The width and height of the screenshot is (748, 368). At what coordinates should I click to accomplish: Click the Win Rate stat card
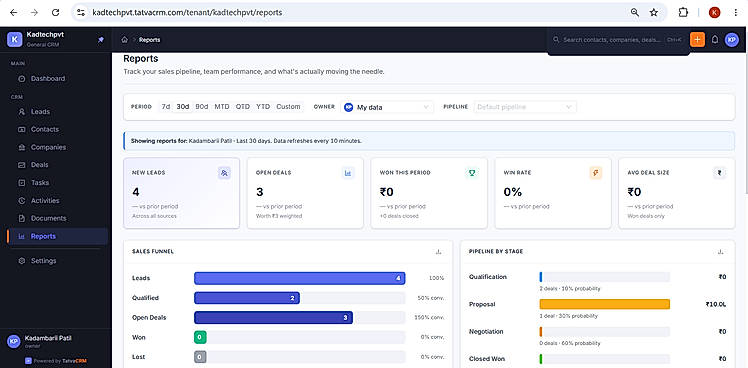coord(553,193)
